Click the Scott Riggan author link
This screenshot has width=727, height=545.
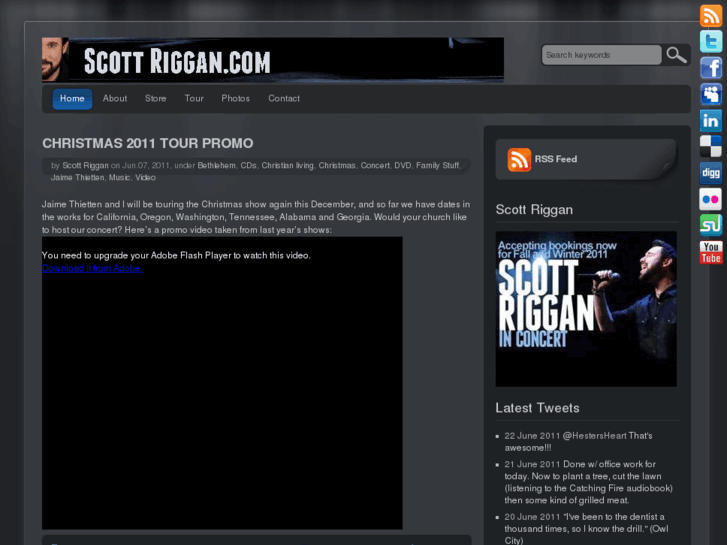click(x=85, y=166)
